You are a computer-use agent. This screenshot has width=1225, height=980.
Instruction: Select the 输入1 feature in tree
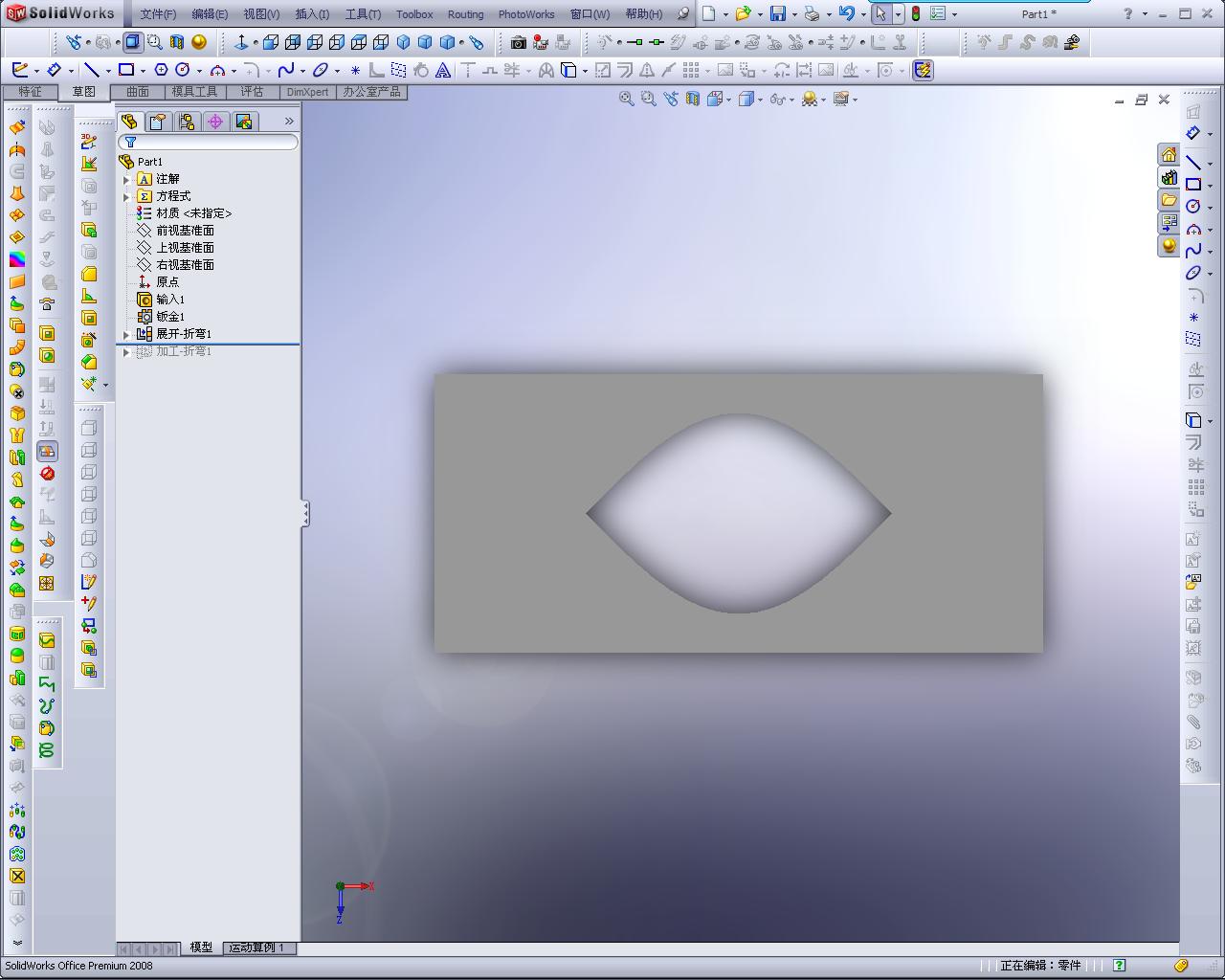tap(170, 300)
